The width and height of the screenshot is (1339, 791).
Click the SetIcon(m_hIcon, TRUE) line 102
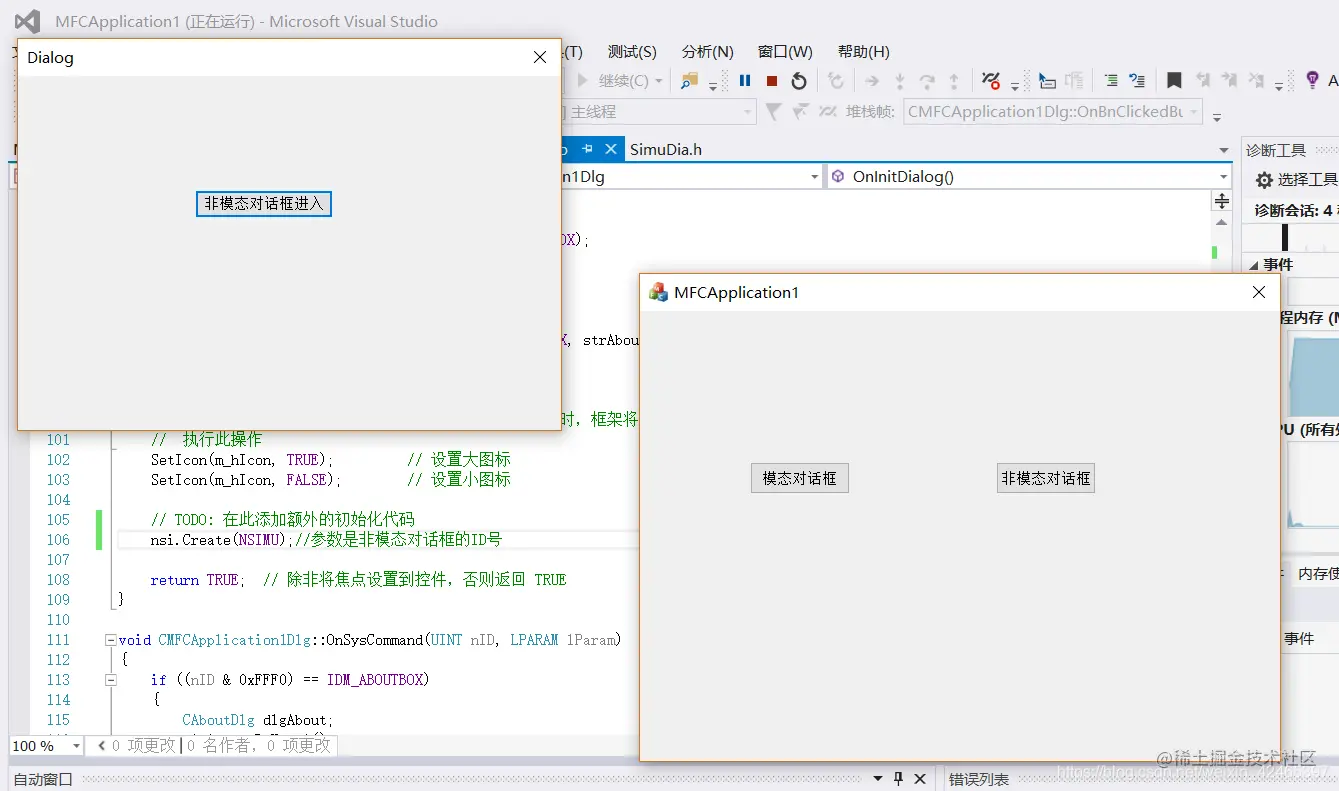(242, 460)
